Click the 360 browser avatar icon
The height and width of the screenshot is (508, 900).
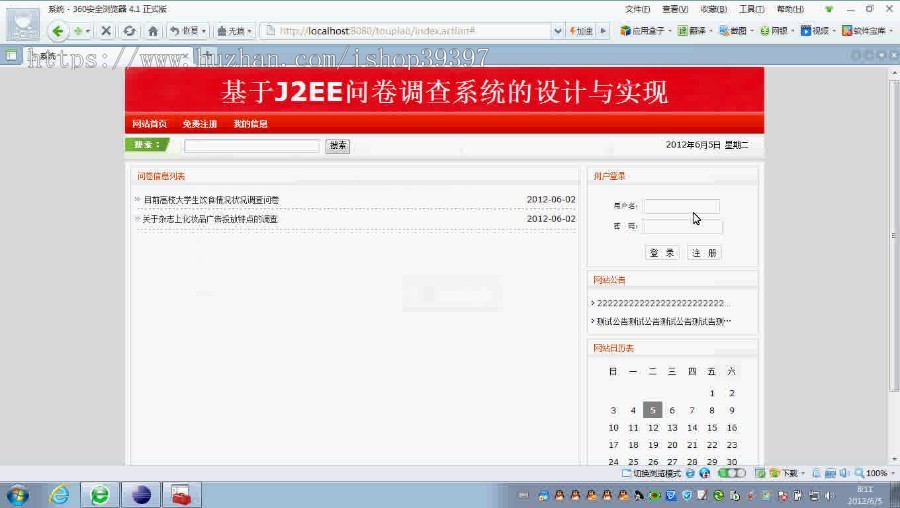click(x=23, y=24)
